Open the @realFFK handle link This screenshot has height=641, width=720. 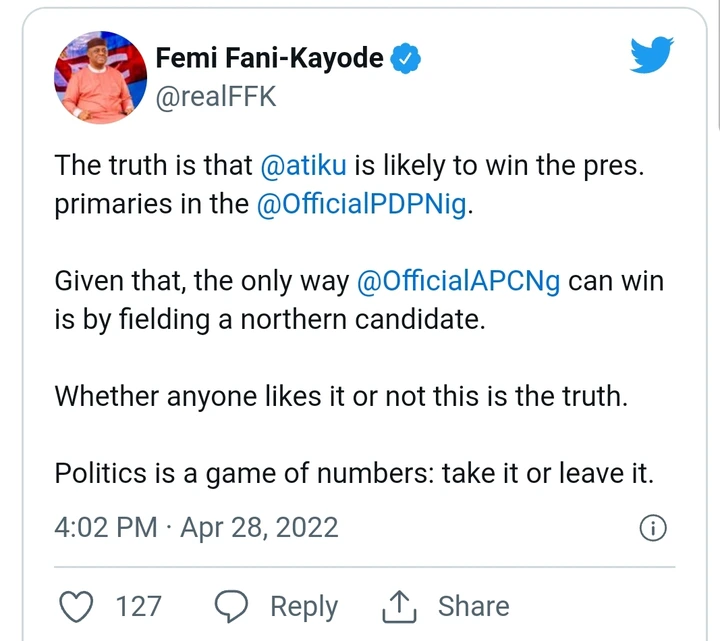pyautogui.click(x=215, y=96)
